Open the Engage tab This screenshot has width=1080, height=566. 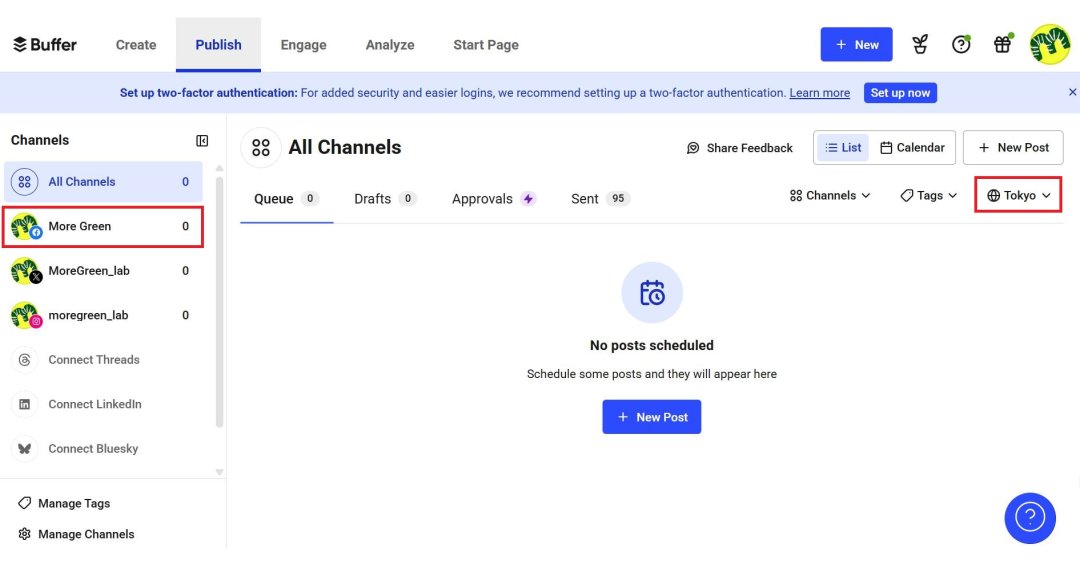303,45
